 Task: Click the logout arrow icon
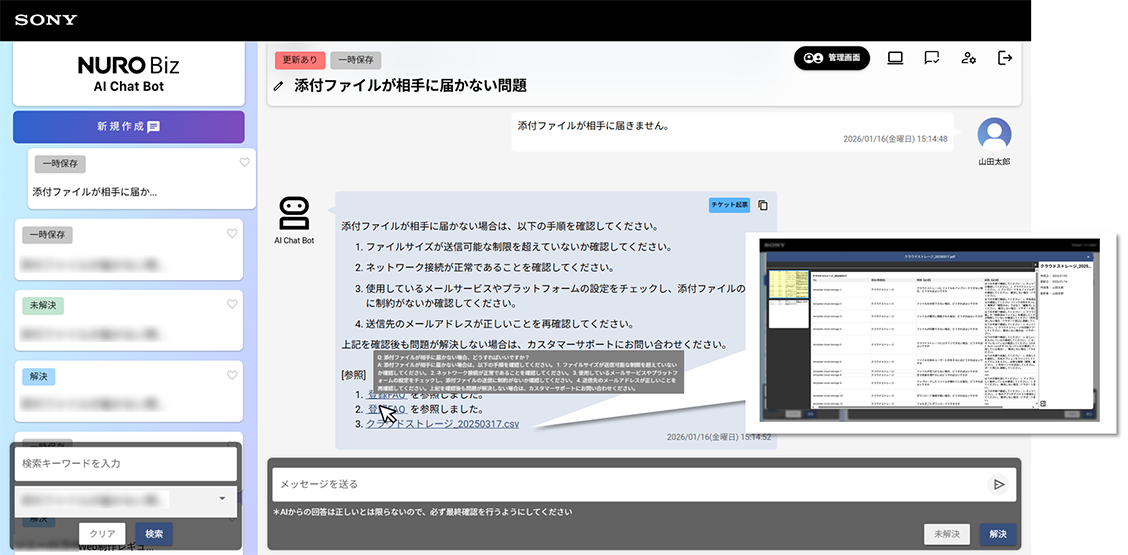1005,58
